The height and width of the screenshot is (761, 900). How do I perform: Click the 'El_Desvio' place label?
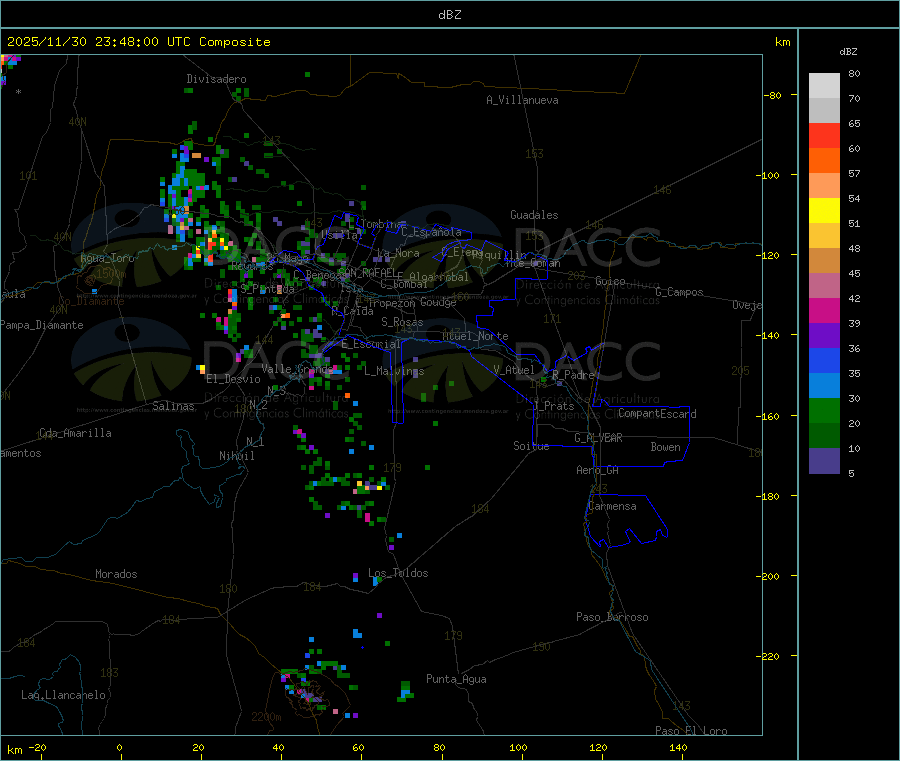pyautogui.click(x=233, y=379)
